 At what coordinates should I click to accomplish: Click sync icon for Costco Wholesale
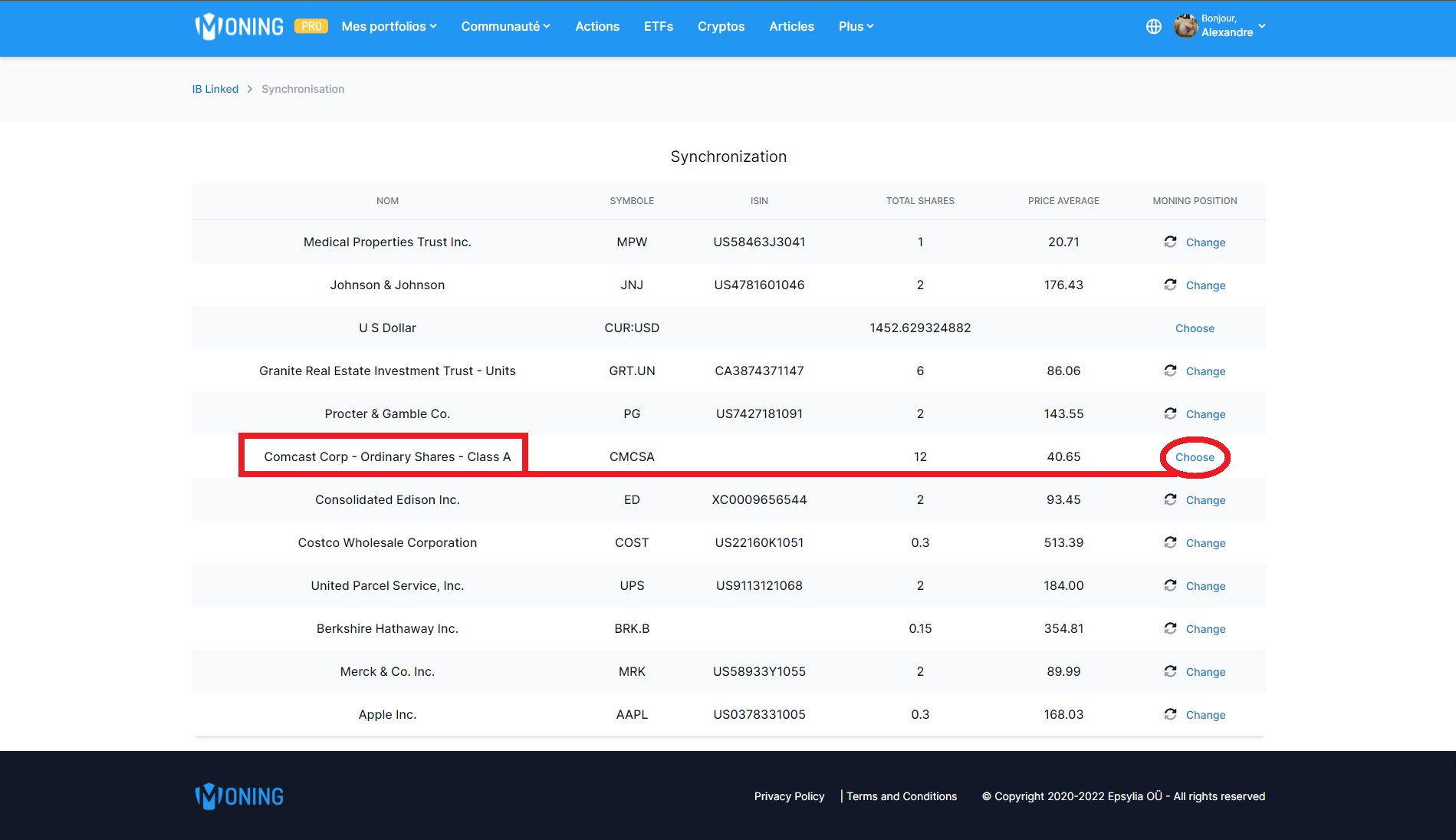1171,542
